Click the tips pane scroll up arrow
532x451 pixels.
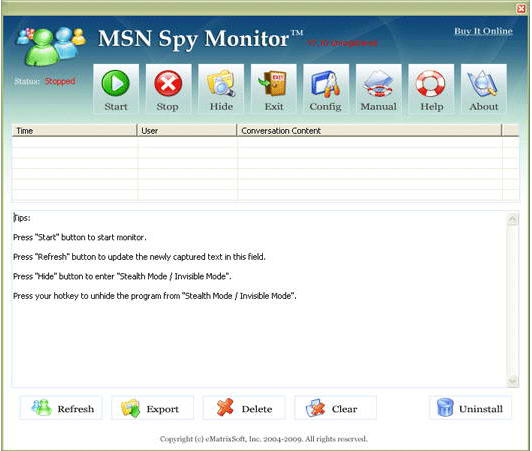pos(512,220)
